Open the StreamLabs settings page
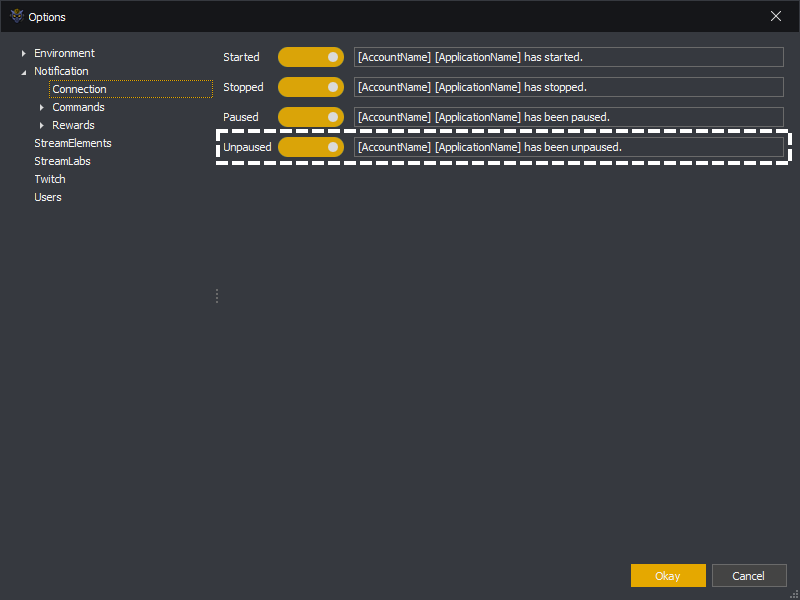 pyautogui.click(x=62, y=161)
